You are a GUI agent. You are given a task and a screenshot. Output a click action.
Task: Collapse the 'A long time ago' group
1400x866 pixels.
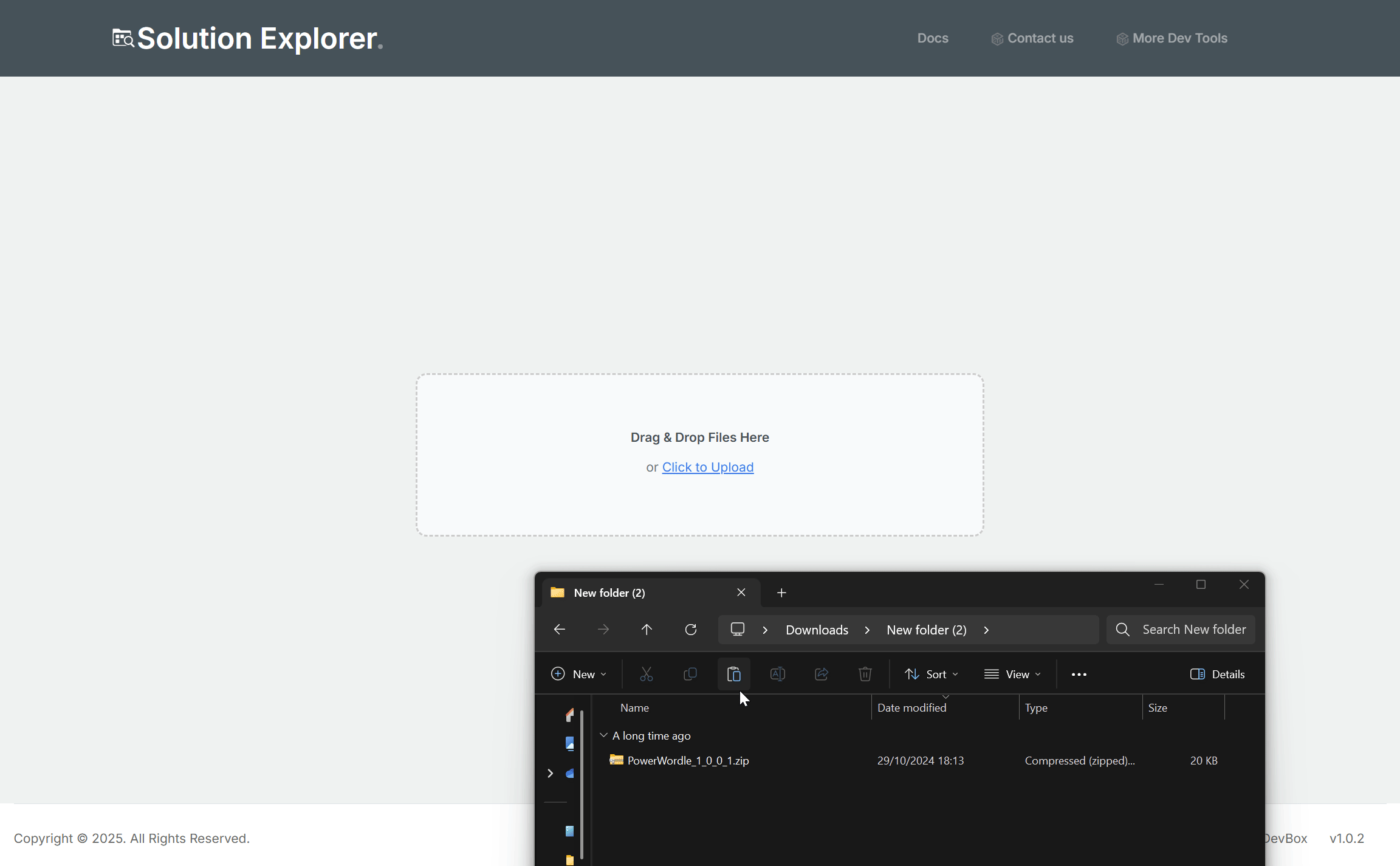point(603,735)
